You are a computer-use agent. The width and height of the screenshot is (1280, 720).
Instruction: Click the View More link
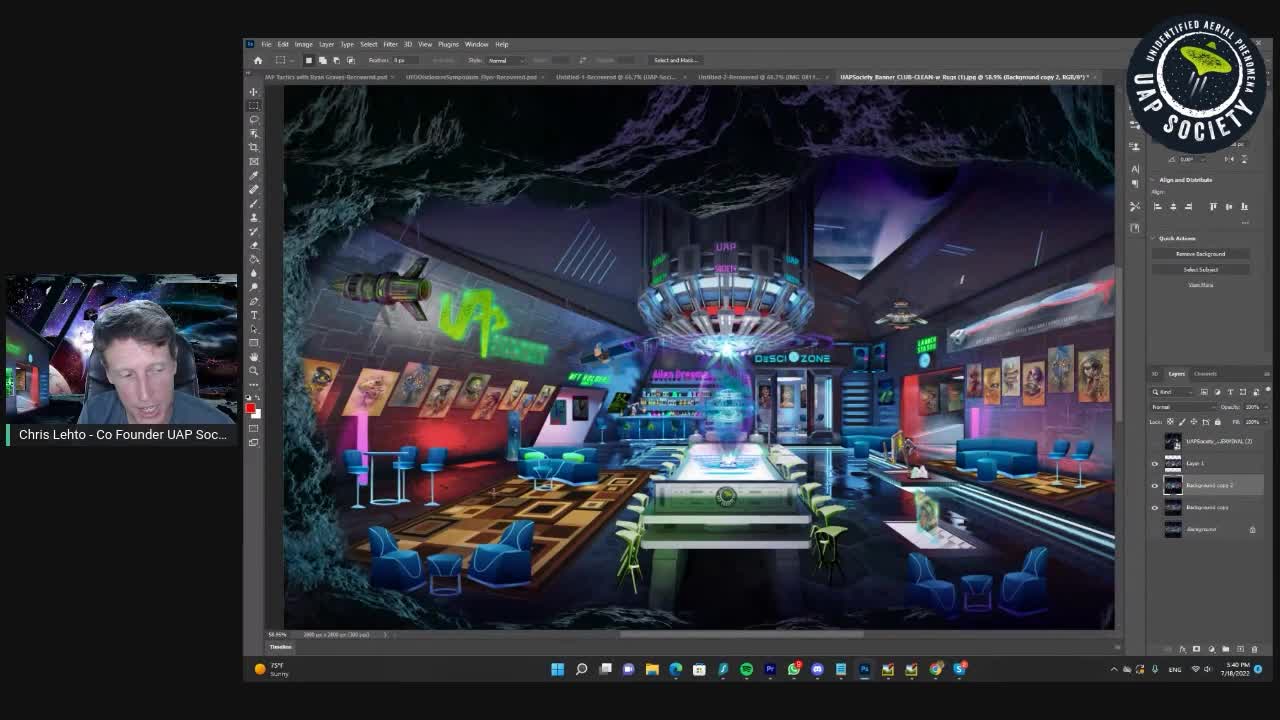(x=1200, y=285)
